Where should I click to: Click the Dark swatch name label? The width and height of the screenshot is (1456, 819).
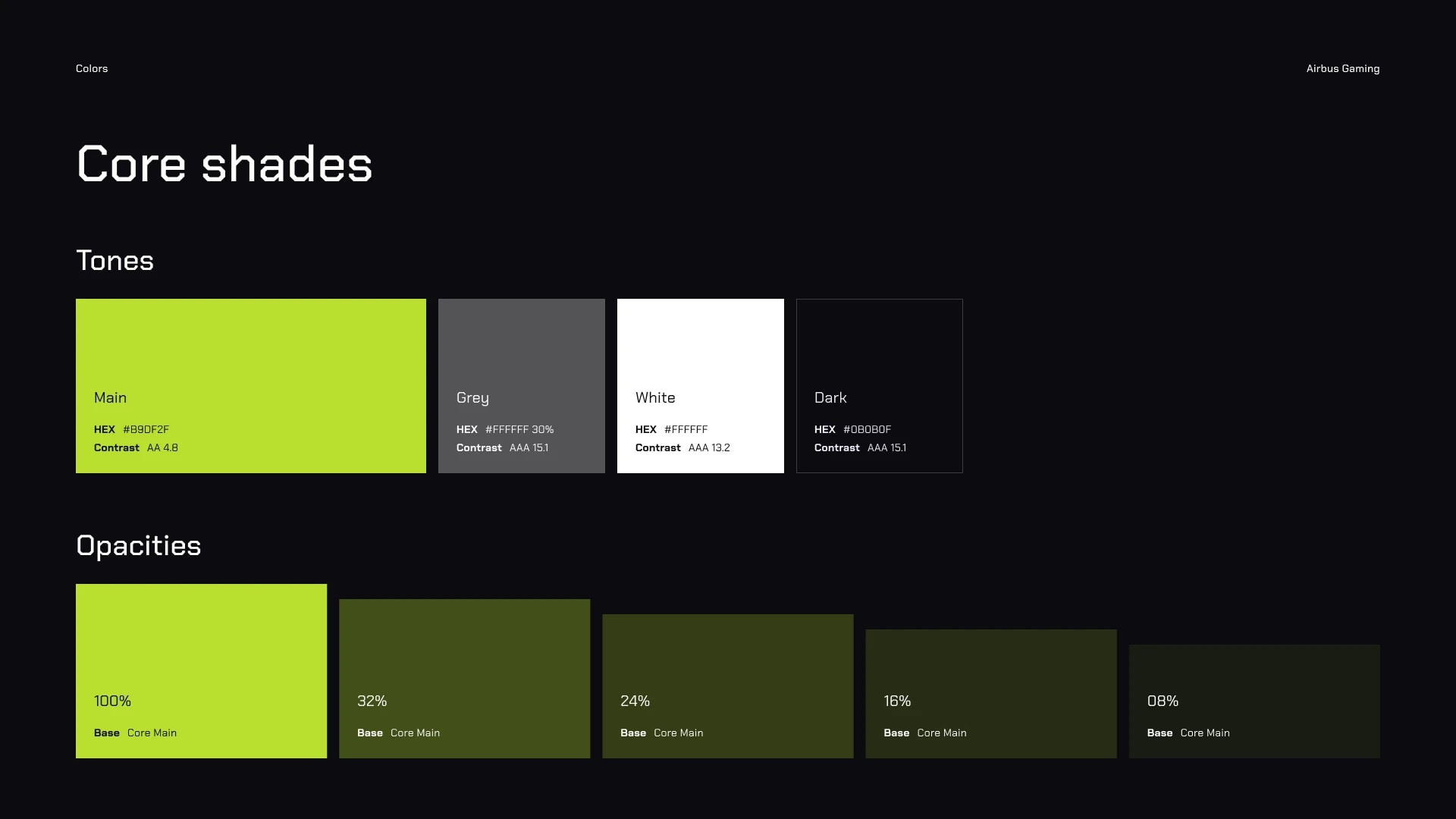click(x=830, y=397)
